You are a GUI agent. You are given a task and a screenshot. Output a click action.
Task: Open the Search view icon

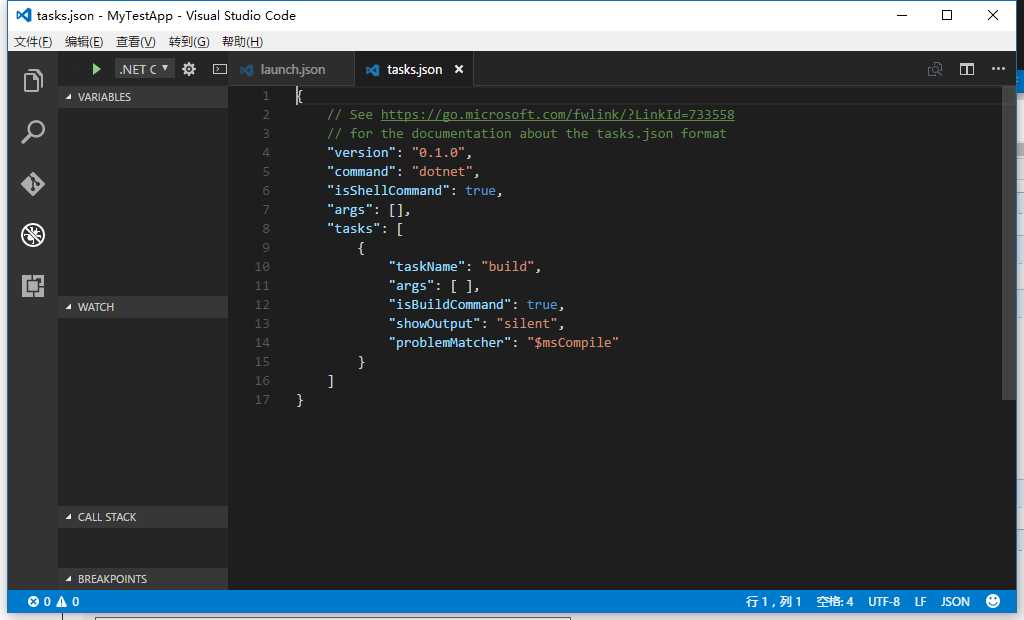[x=33, y=132]
